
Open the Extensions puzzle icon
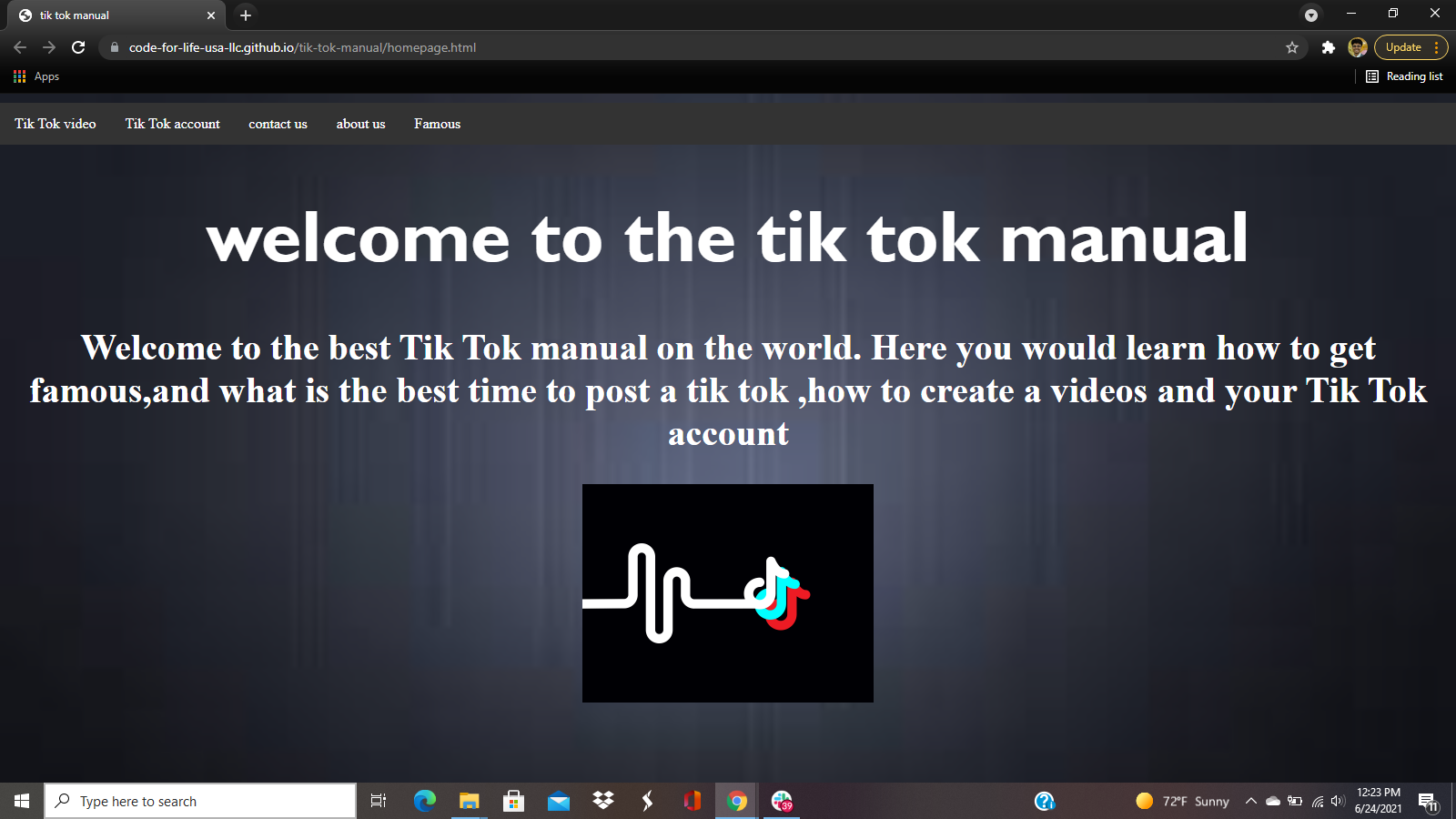1329,47
